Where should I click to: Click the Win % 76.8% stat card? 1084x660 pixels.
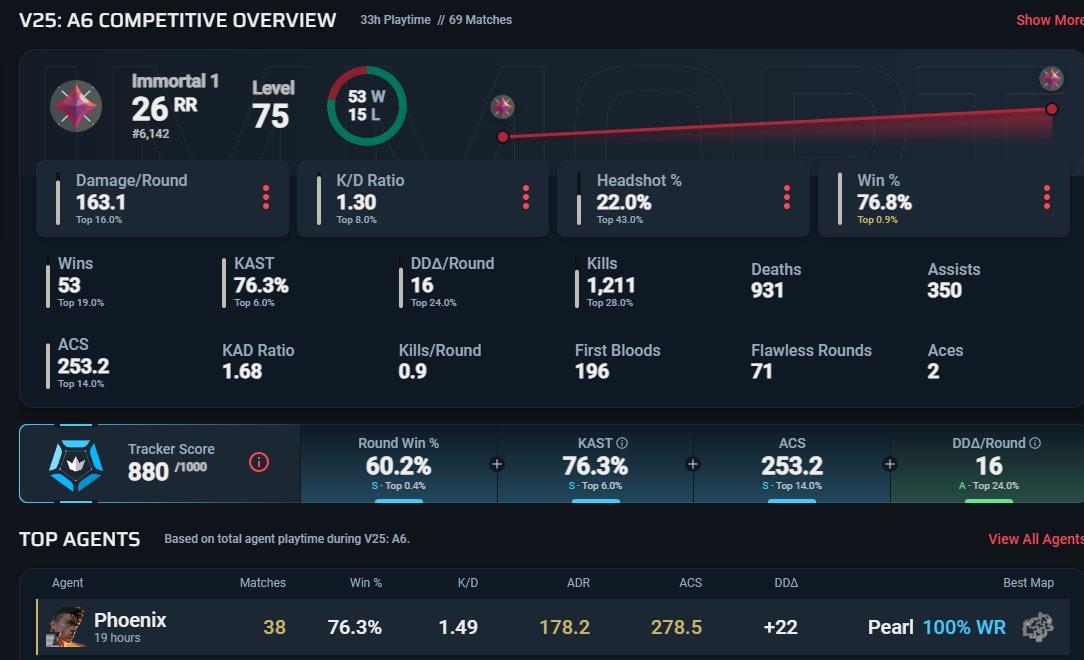(x=944, y=198)
